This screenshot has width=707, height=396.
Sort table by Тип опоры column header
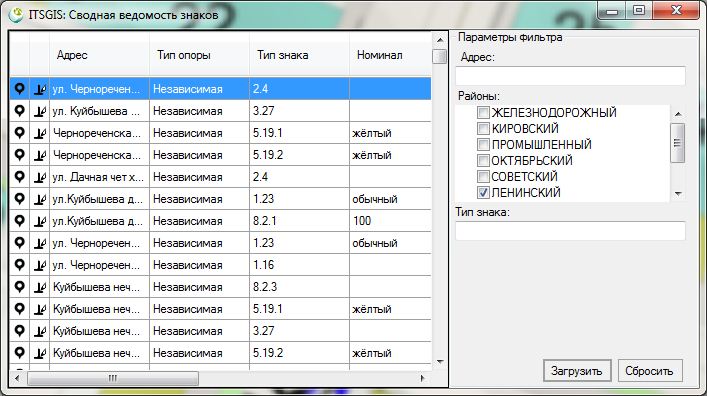click(x=199, y=55)
